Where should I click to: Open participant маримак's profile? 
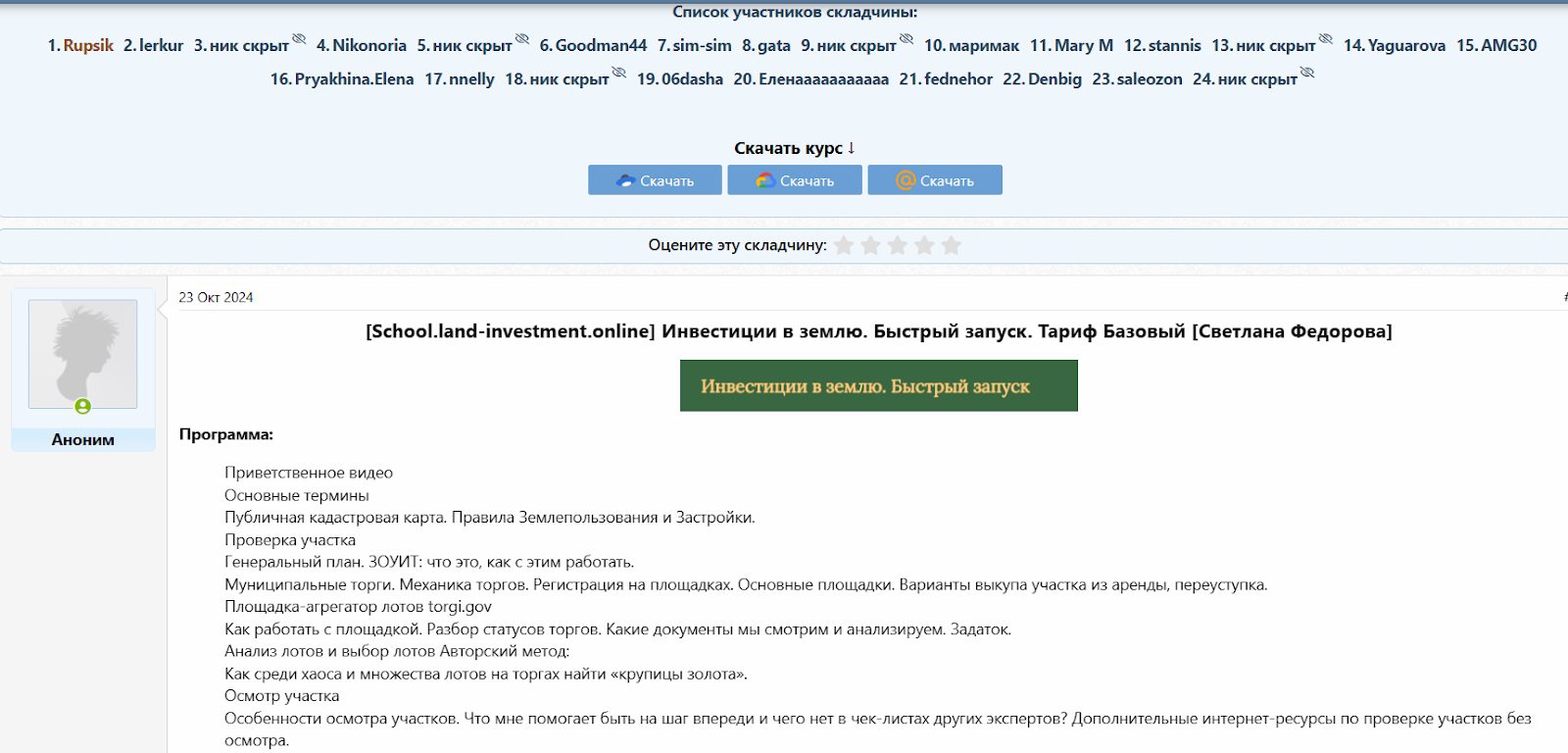tap(985, 45)
